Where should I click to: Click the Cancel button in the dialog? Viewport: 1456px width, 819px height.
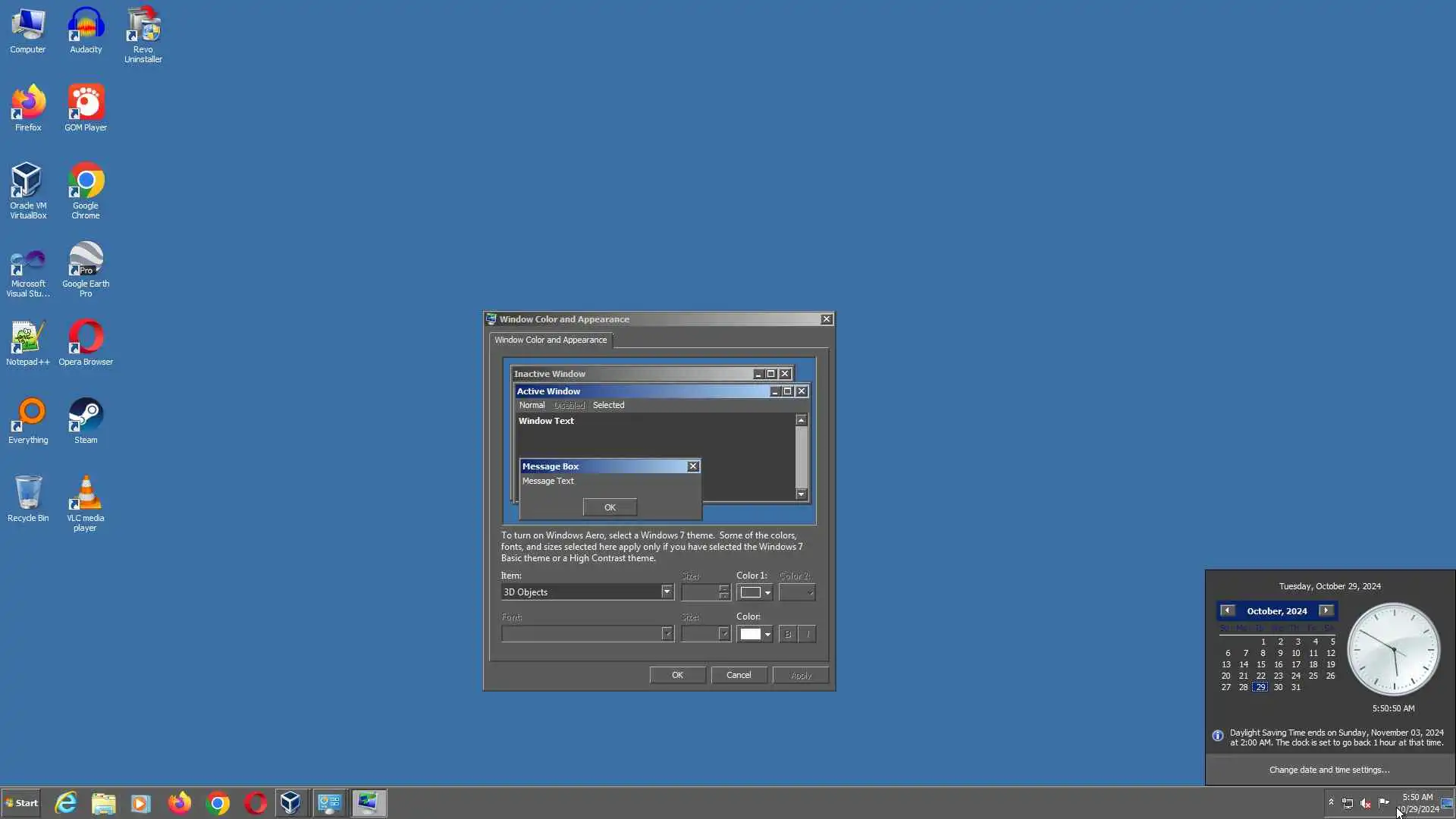pyautogui.click(x=738, y=675)
